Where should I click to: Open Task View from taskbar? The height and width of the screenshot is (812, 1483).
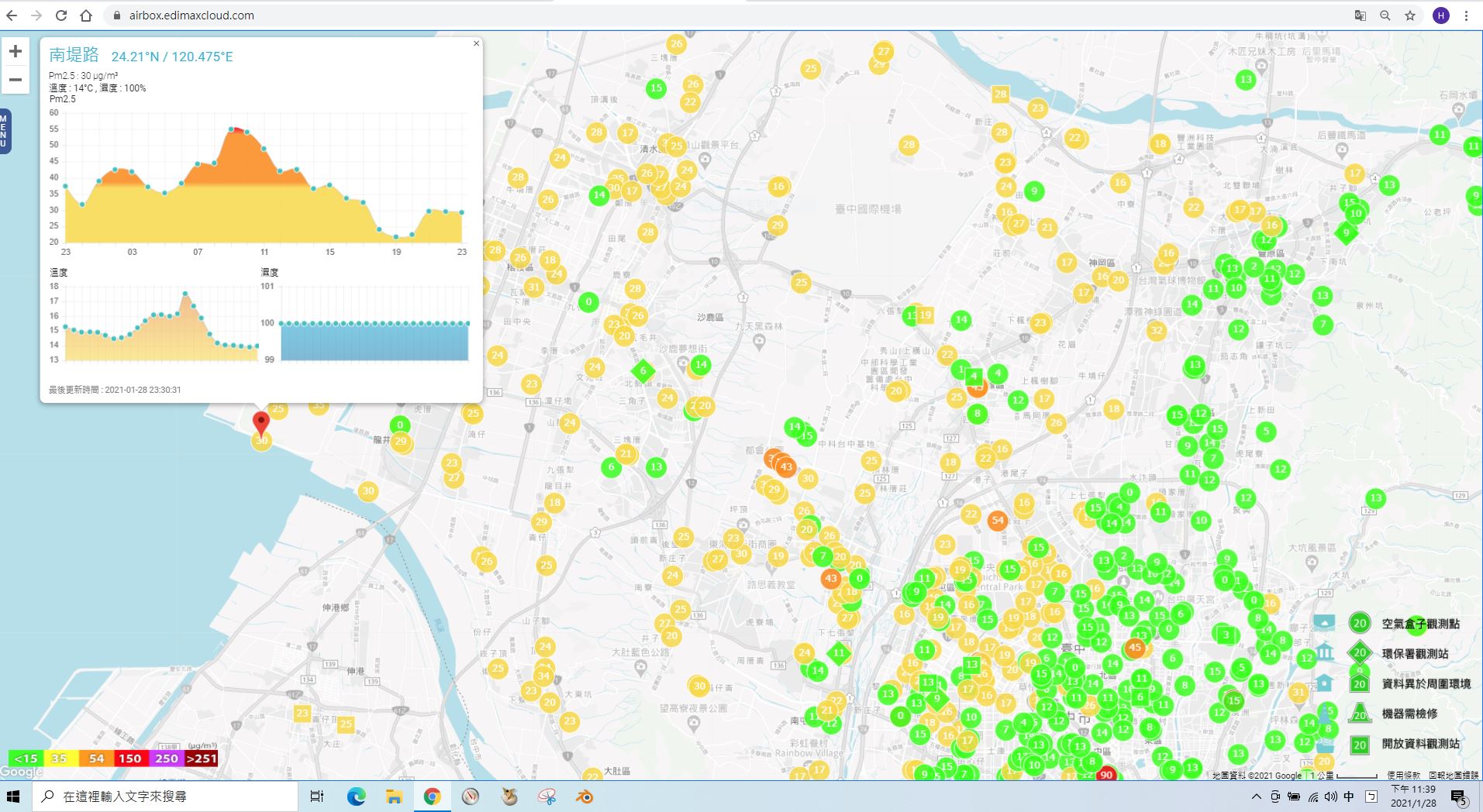pos(317,797)
